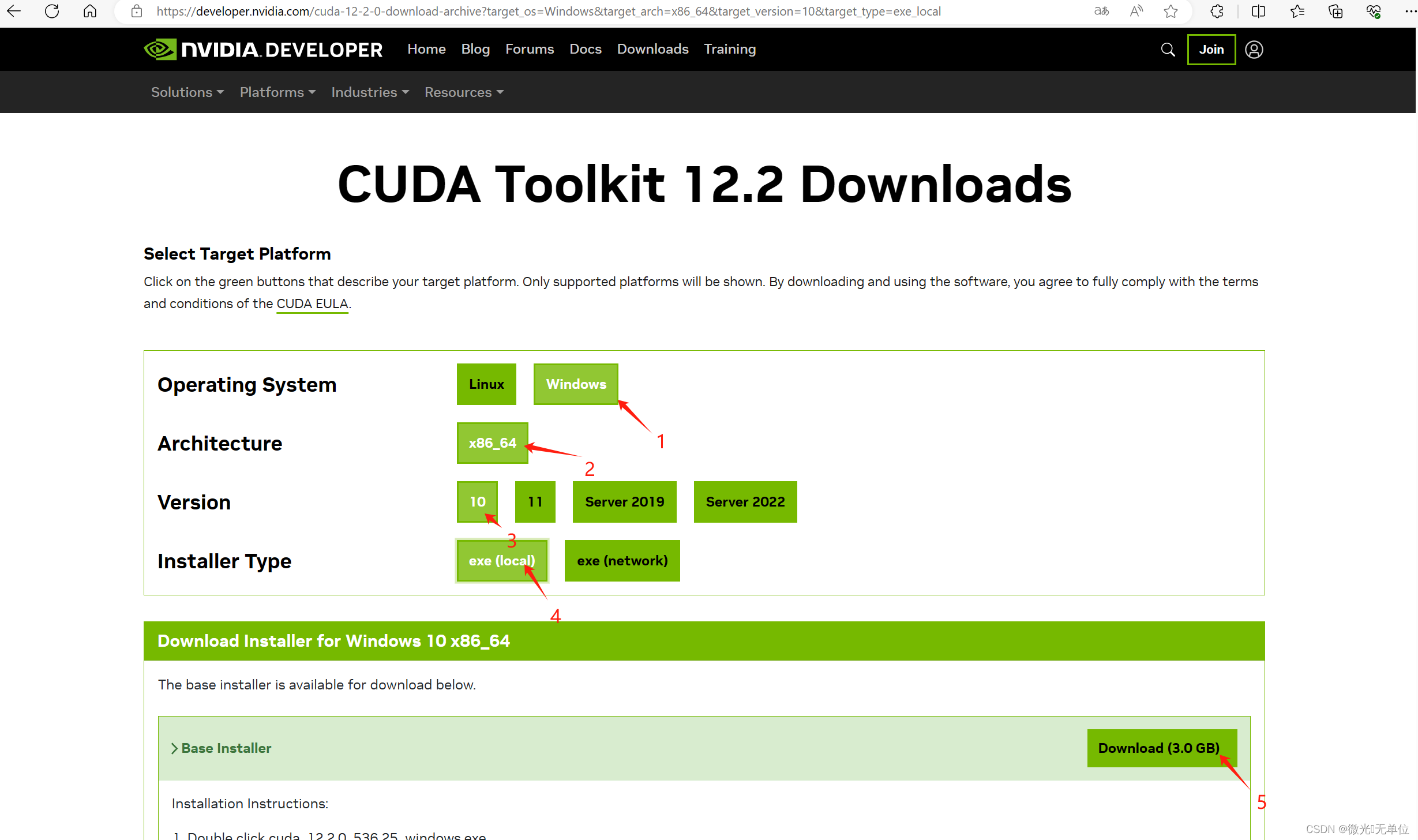Go to browser home page icon
Viewport: 1418px width, 840px height.
90,11
